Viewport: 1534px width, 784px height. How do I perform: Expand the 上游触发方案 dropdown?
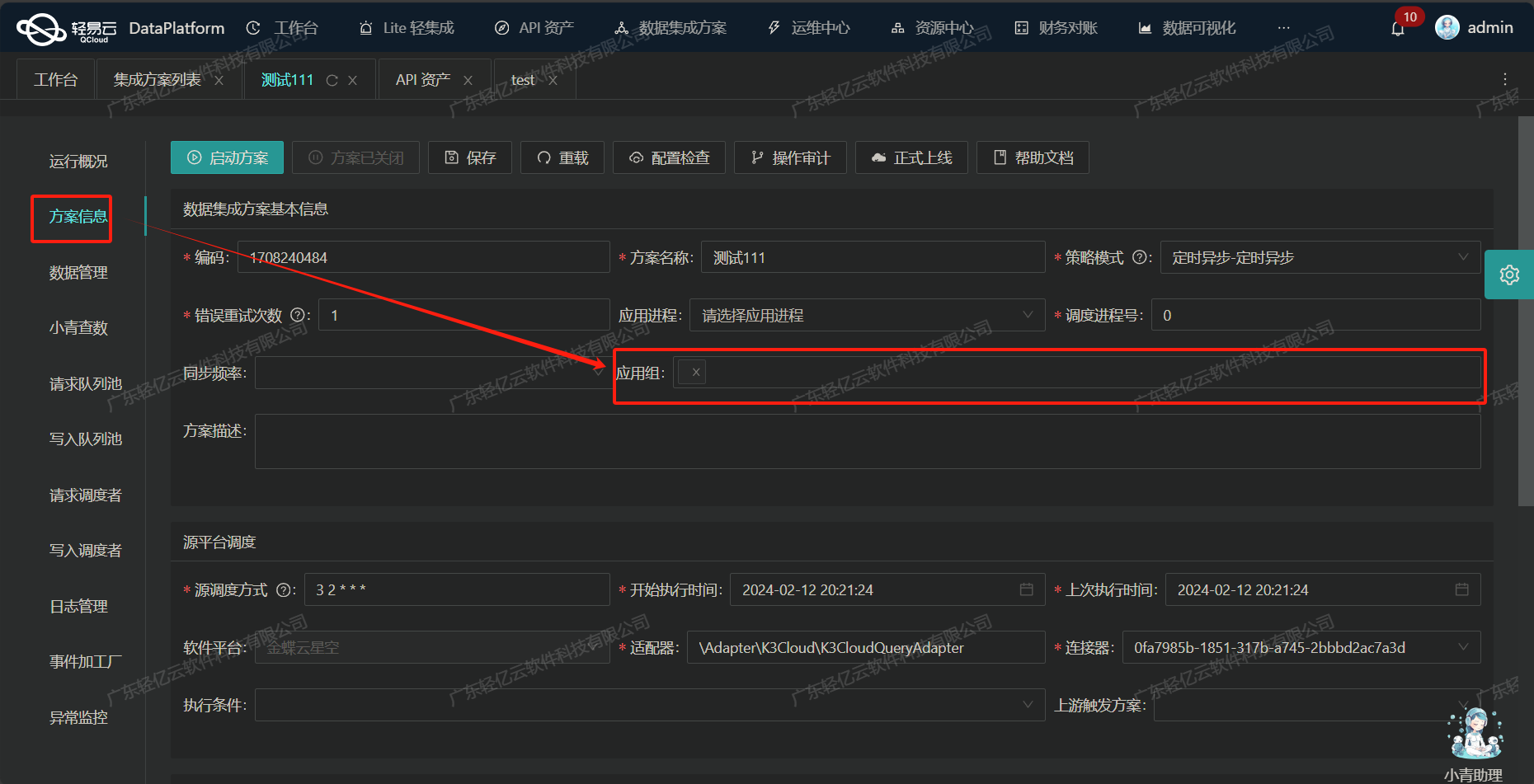pos(1317,705)
